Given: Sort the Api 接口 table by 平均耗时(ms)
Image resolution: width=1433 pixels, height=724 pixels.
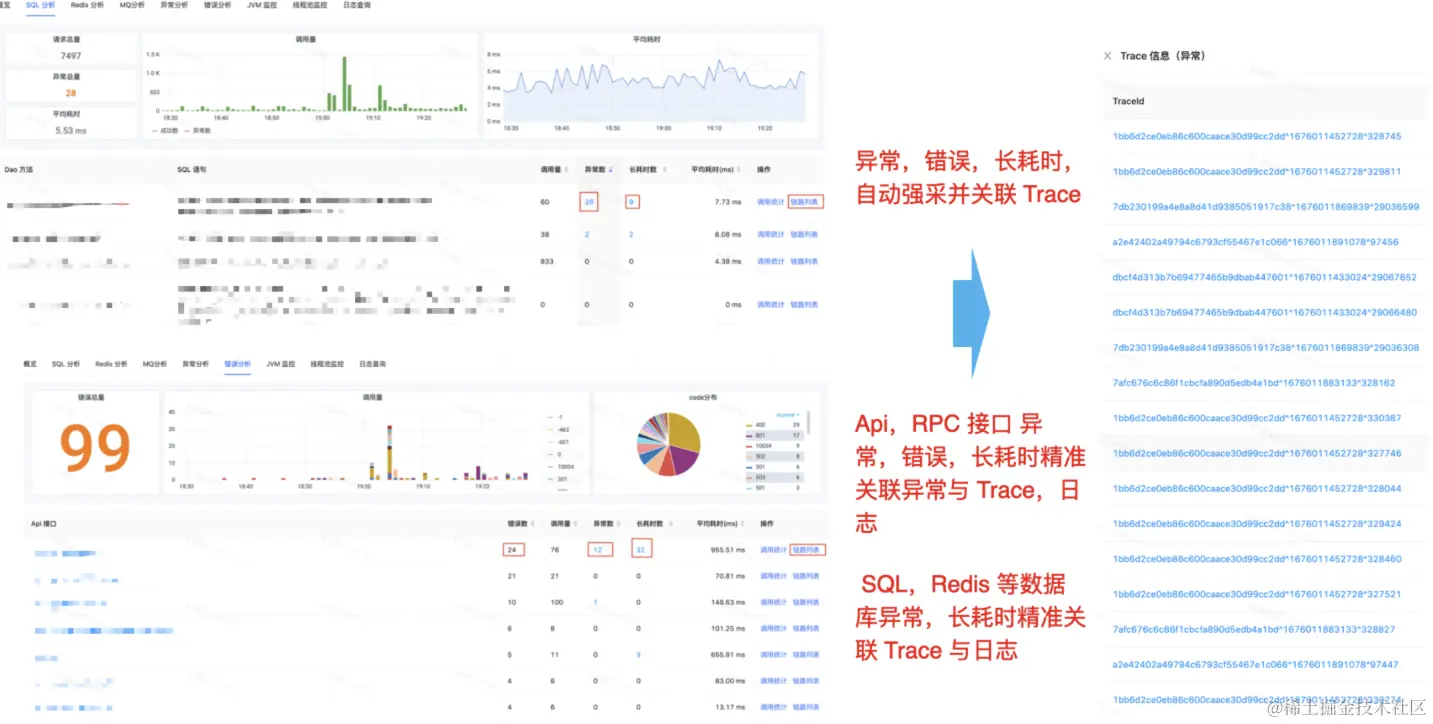Looking at the screenshot, I should click(x=721, y=523).
